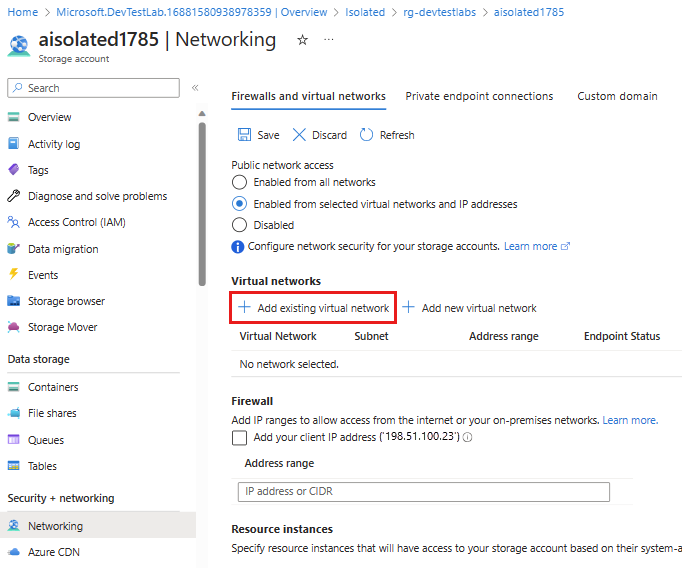Viewport: 682px width, 568px height.
Task: Click the search magnifier icon
Action: coord(17,88)
